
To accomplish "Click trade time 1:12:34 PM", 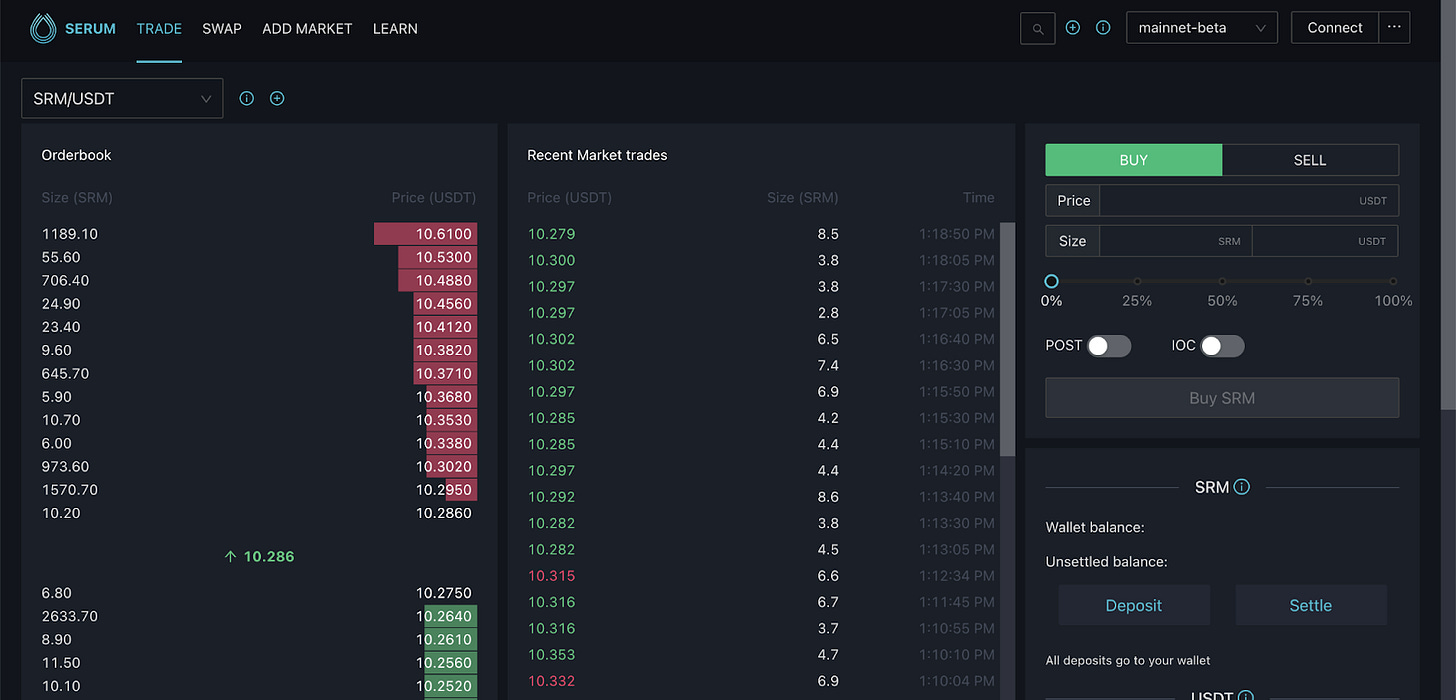I will point(957,576).
